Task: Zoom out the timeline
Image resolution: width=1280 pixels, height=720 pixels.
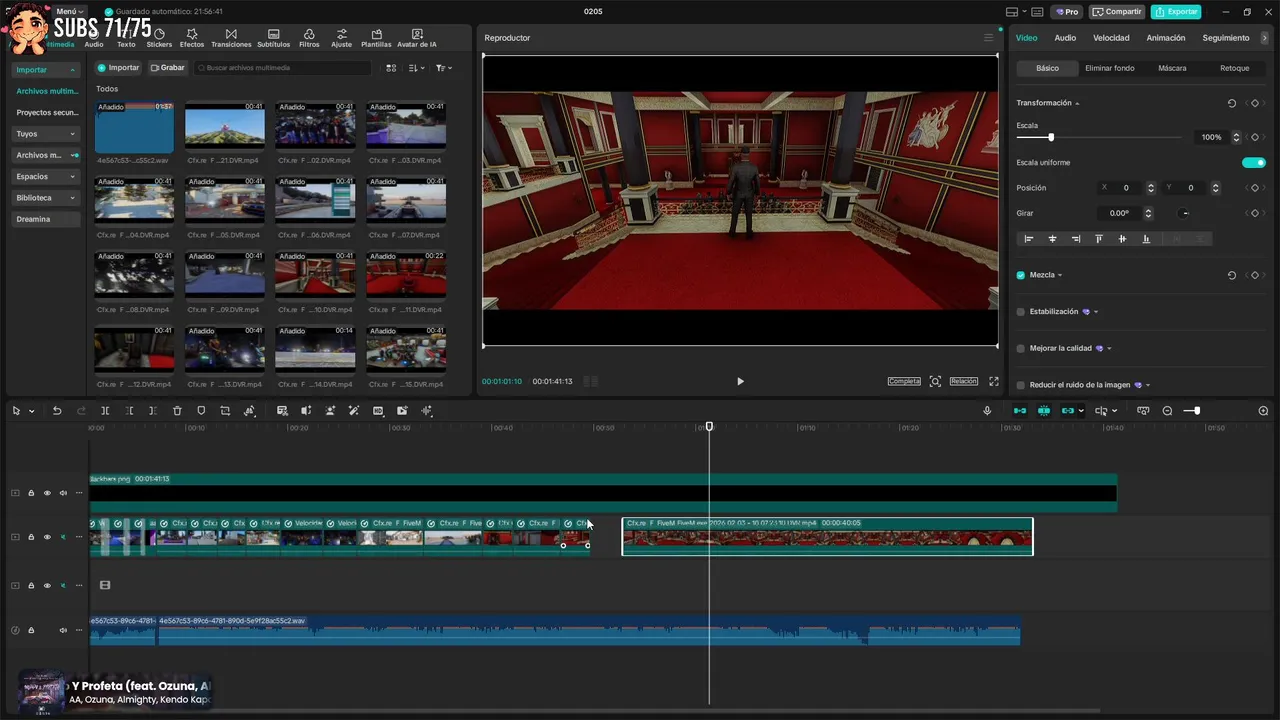Action: [x=1167, y=411]
